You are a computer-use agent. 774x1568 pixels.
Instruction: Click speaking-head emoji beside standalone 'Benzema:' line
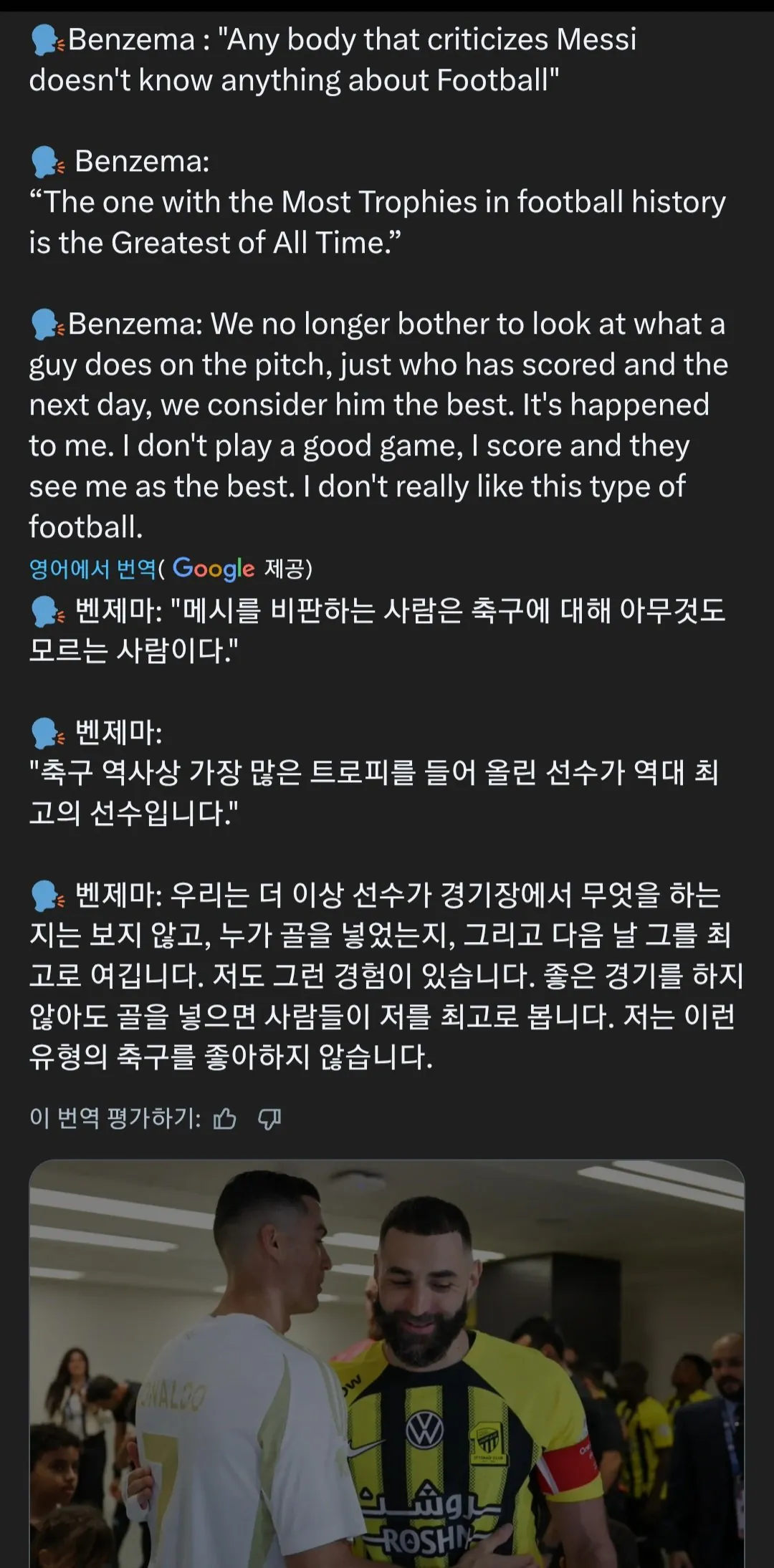tap(47, 162)
